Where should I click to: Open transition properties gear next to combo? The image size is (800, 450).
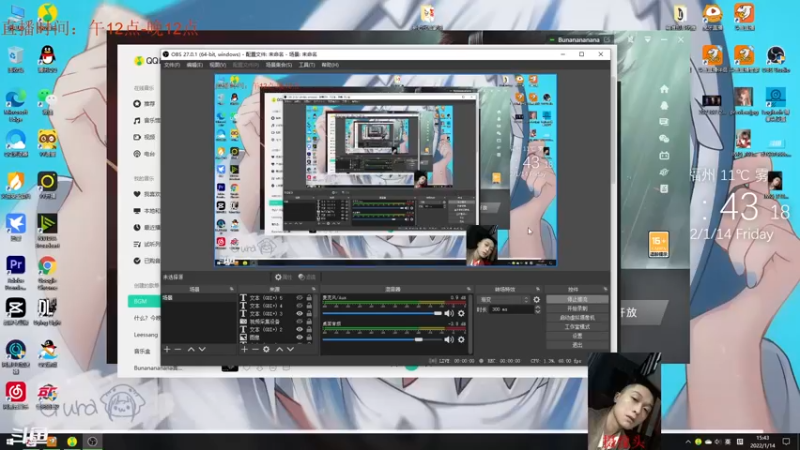537,299
